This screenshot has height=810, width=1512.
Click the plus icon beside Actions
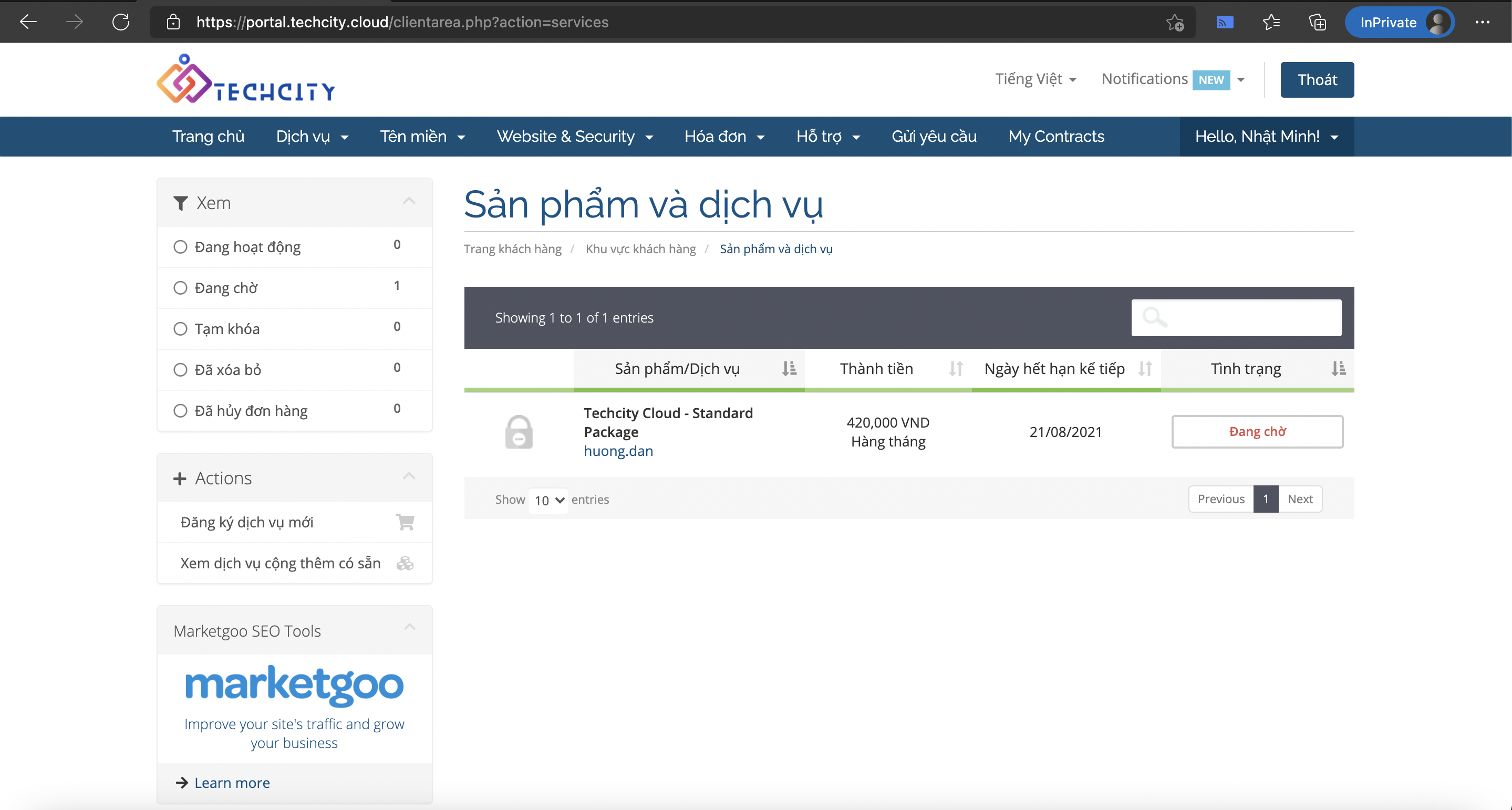click(x=180, y=479)
